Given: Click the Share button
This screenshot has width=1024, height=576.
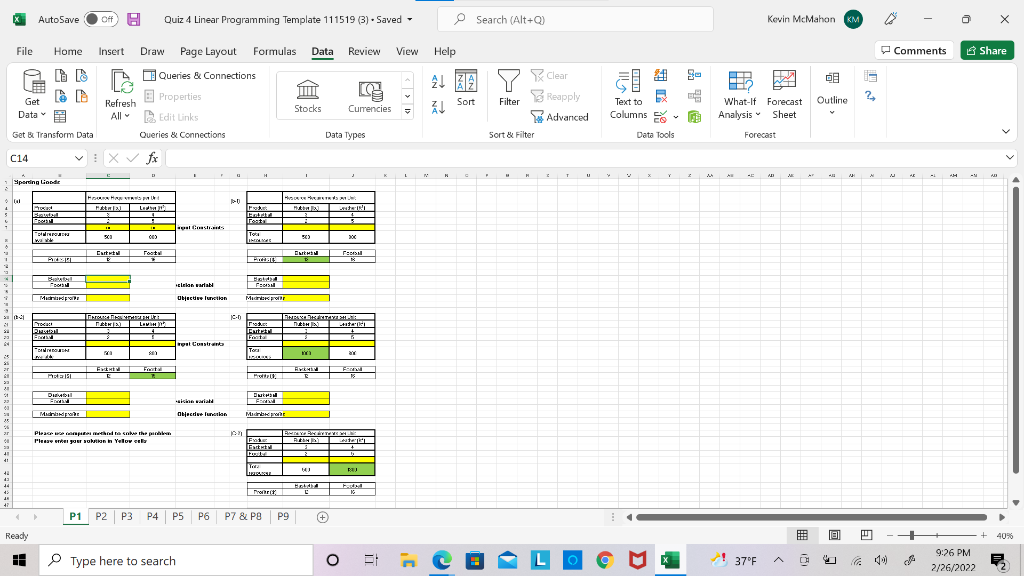Looking at the screenshot, I should 987,50.
